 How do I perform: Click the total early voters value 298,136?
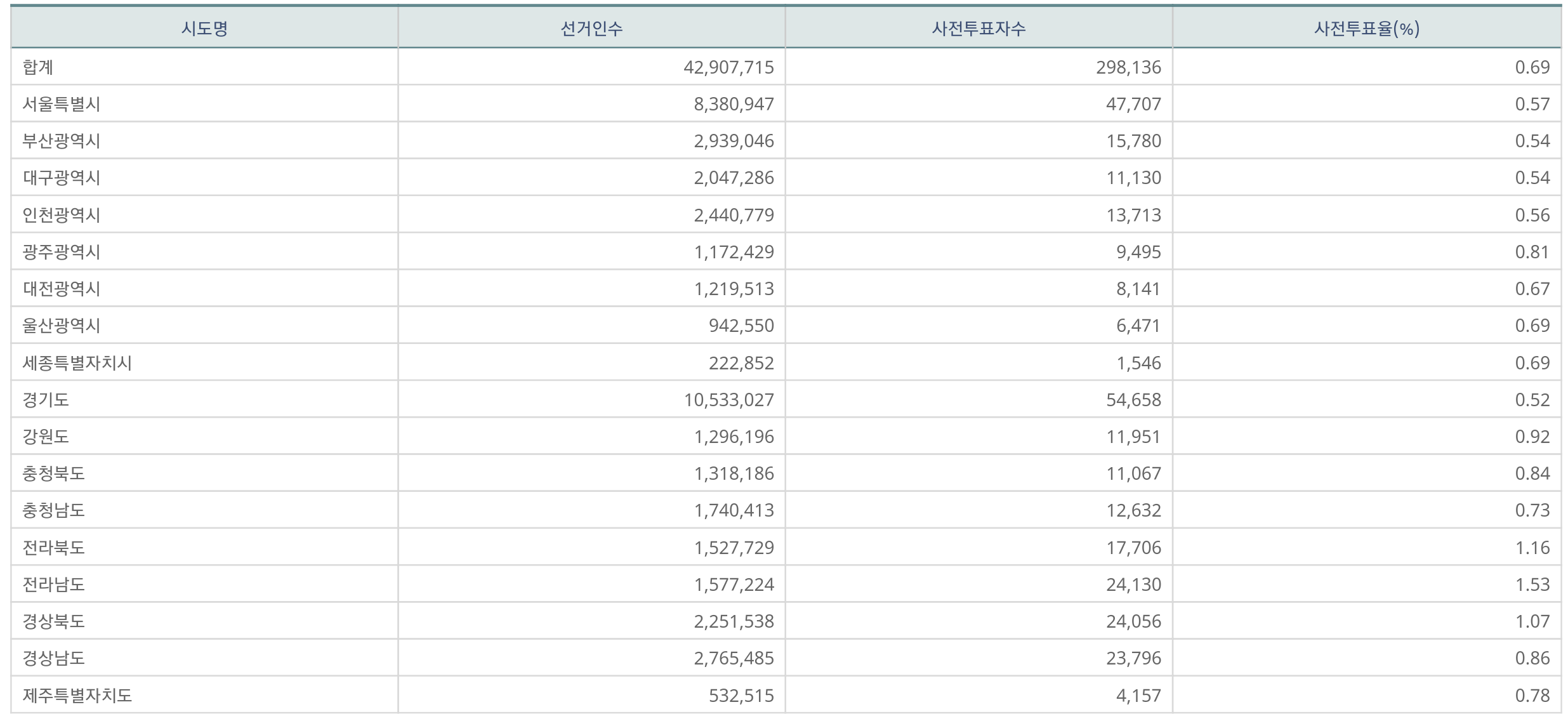[x=1128, y=67]
